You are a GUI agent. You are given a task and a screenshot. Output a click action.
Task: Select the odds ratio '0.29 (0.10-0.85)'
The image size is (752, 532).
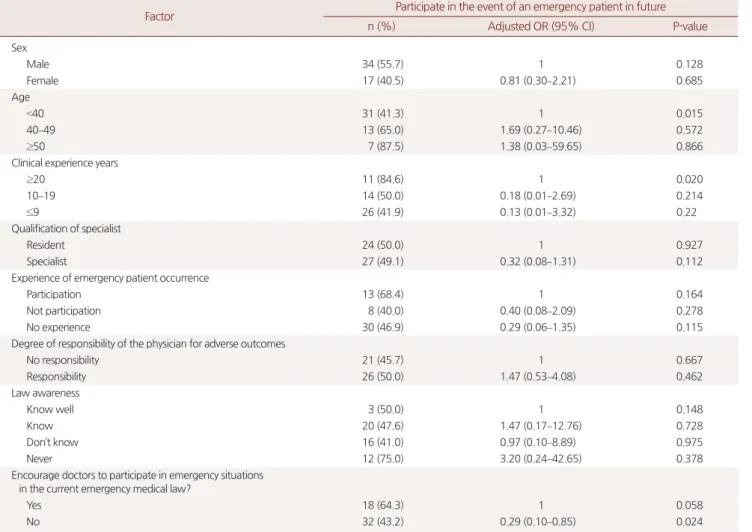(538, 521)
